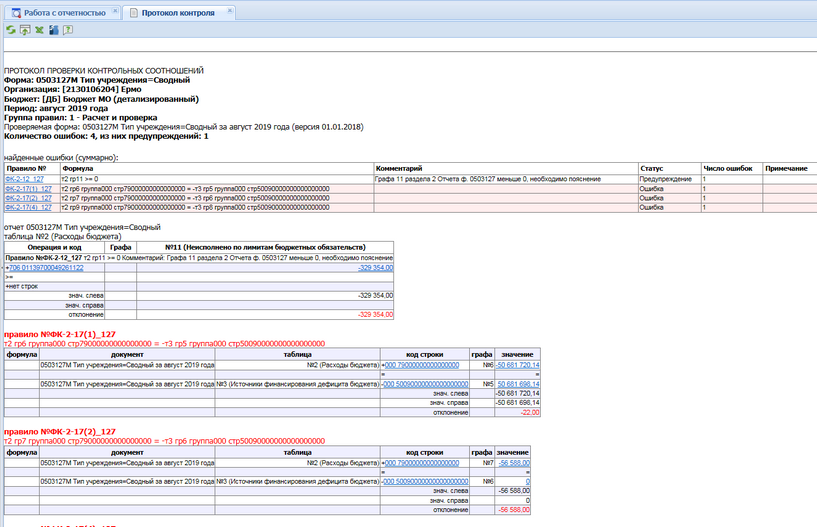This screenshot has height=527, width=817.
Task: Click the export/upload arrow toolbar icon
Action: coord(25,30)
